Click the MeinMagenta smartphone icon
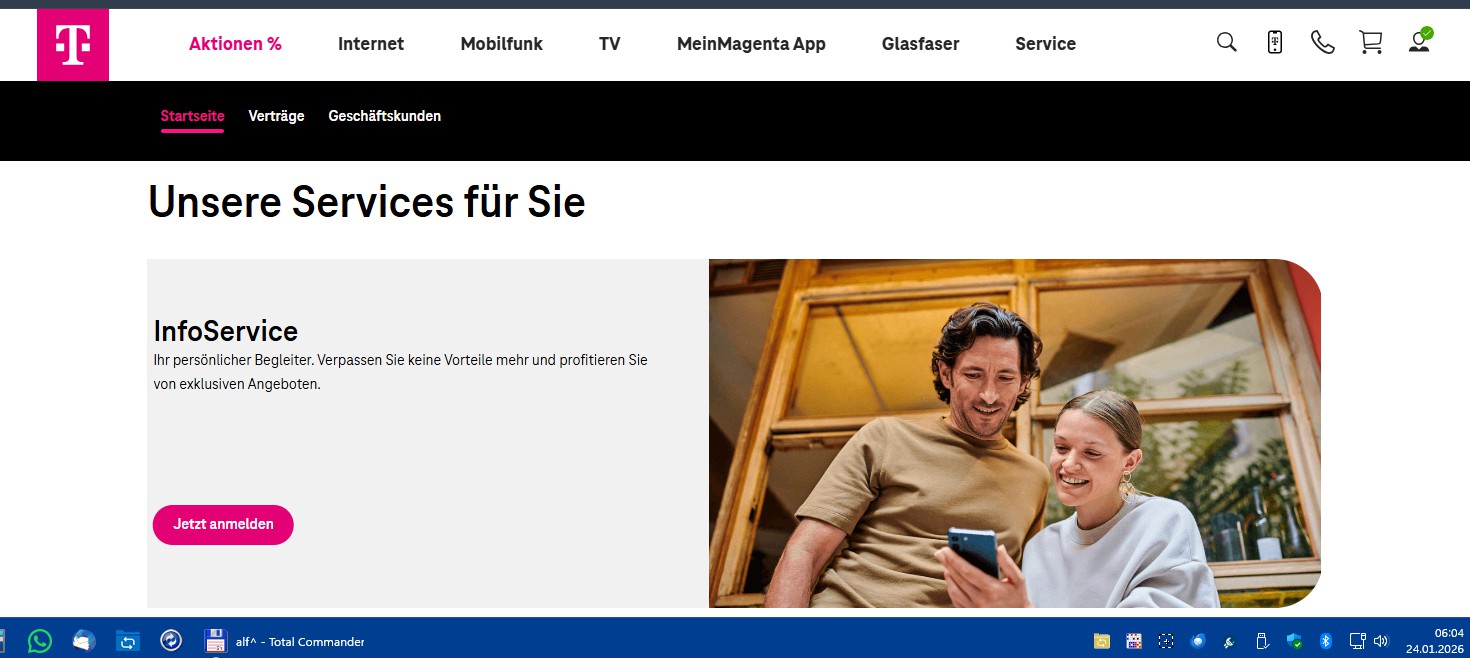The width and height of the screenshot is (1470, 658). click(x=1274, y=42)
